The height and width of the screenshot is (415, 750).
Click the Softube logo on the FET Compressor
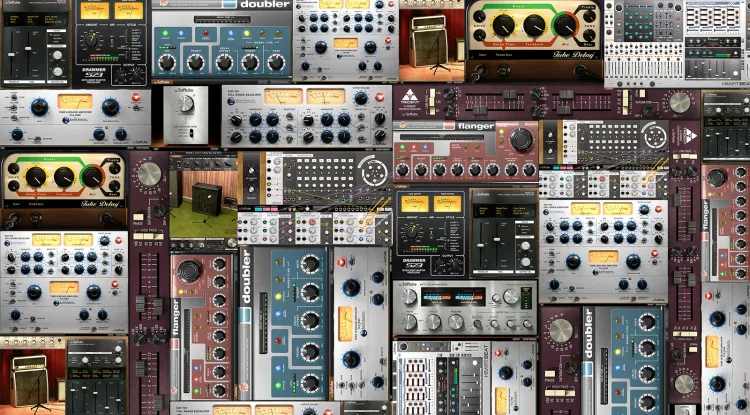[x=408, y=284]
